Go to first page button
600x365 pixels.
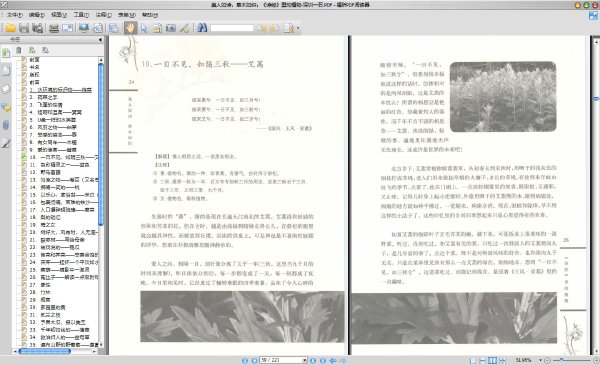[x=245, y=360]
